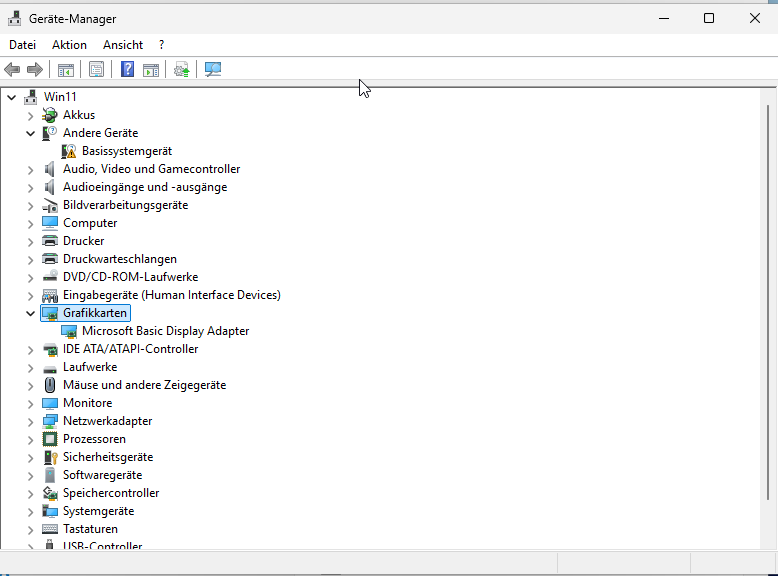This screenshot has width=778, height=576.
Task: Click the DVD/CD-ROM drive icon
Action: [x=50, y=277]
